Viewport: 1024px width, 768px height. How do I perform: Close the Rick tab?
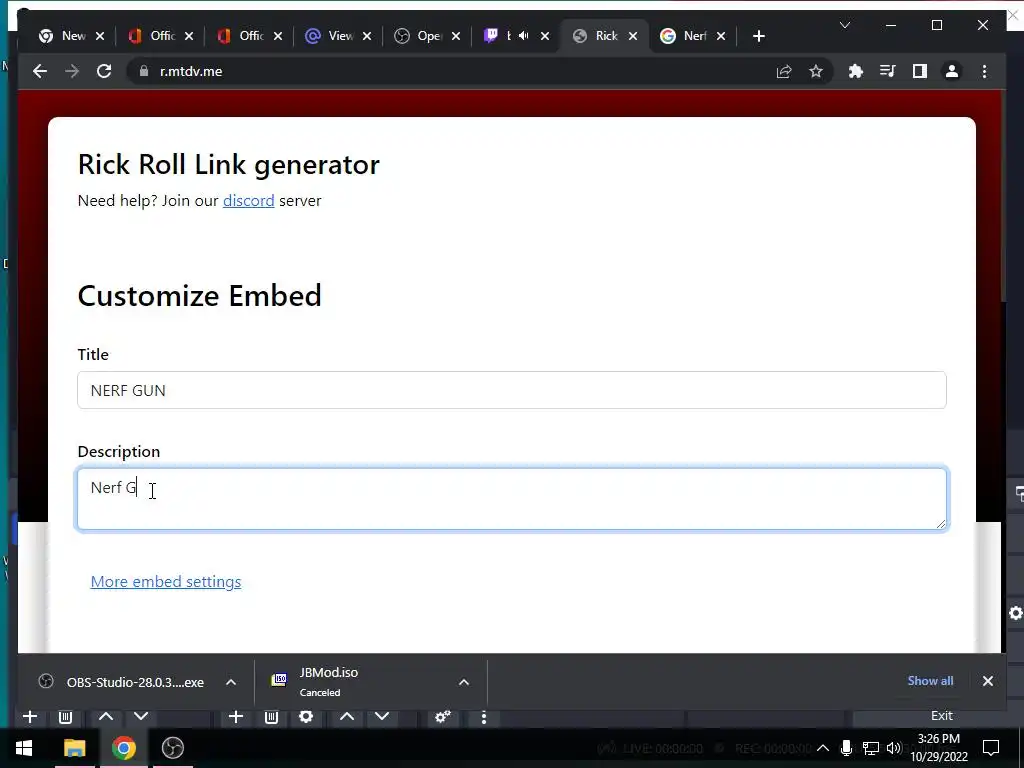point(632,36)
